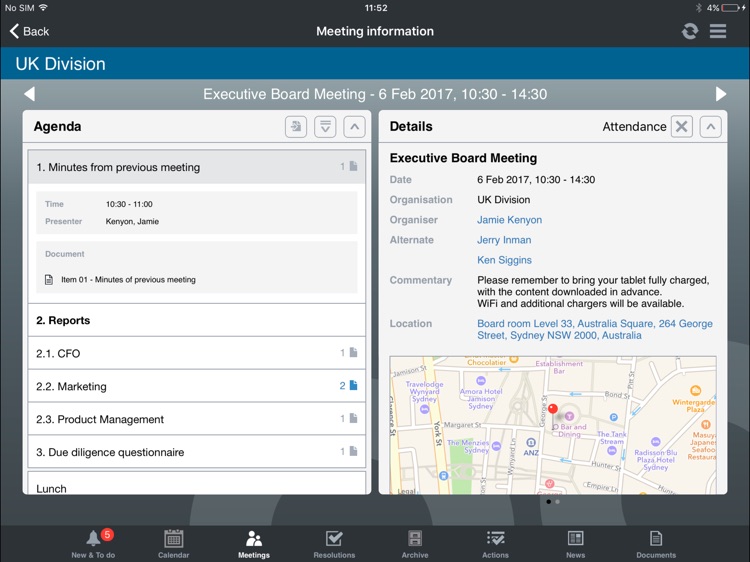750x562 pixels.
Task: Go back with the Back button
Action: [x=29, y=31]
